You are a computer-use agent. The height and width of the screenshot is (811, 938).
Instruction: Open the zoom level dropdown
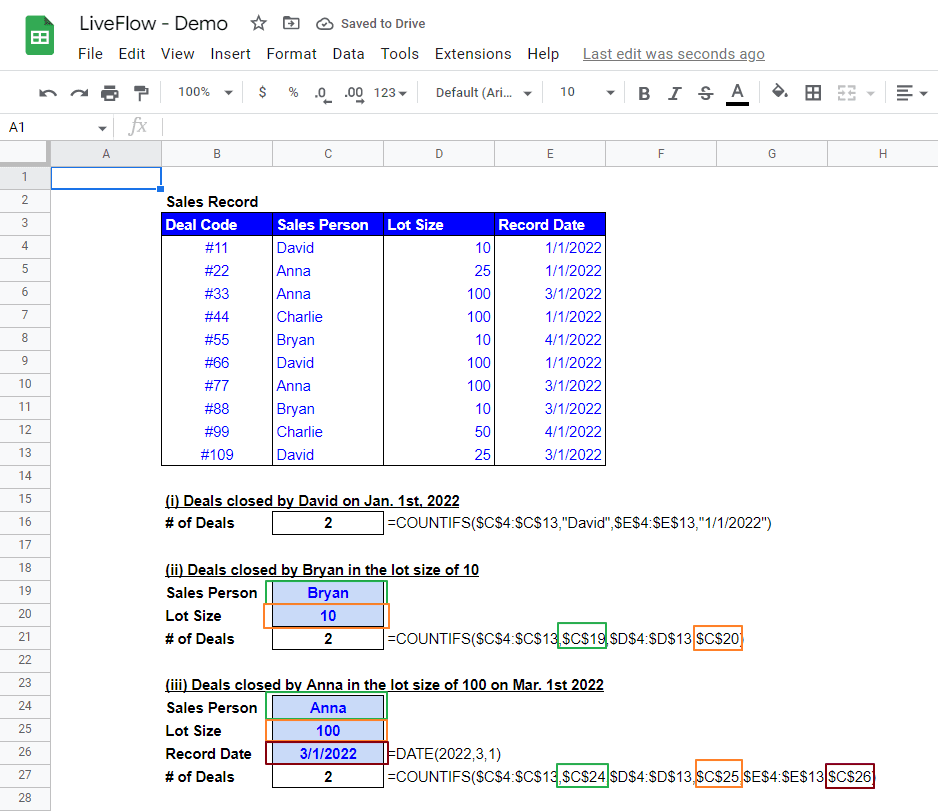(203, 91)
